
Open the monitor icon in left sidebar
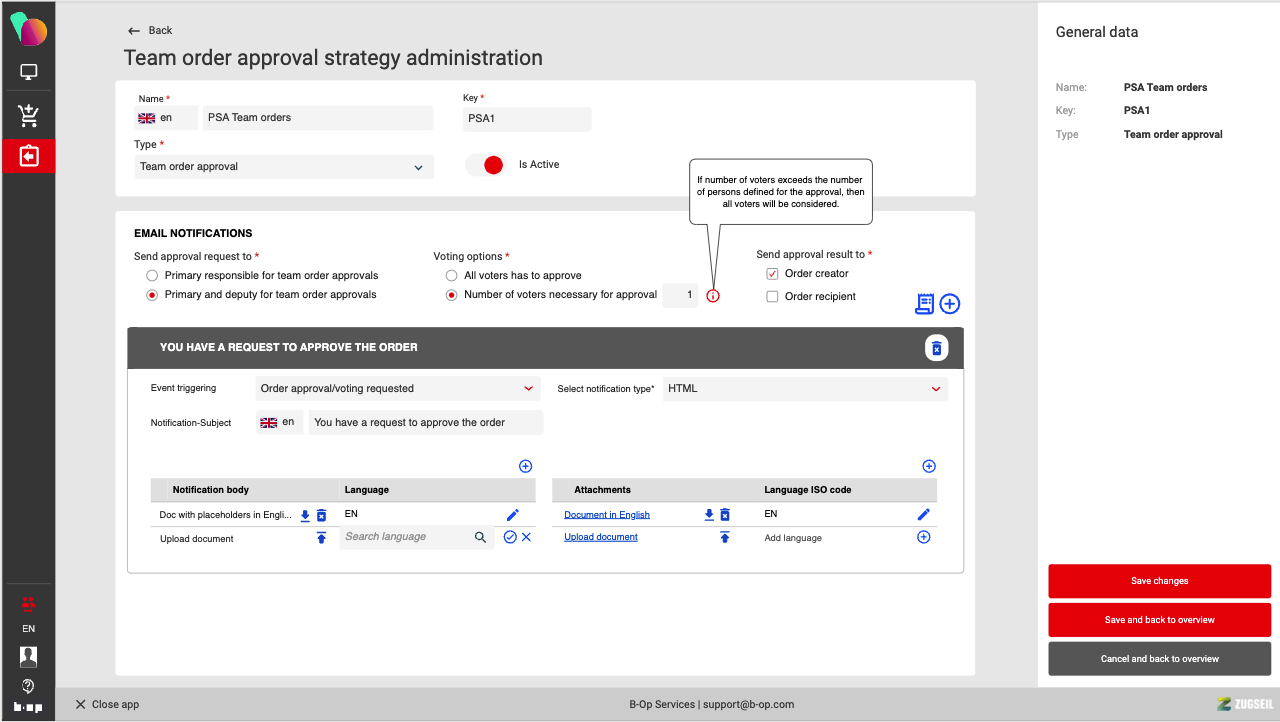click(28, 72)
